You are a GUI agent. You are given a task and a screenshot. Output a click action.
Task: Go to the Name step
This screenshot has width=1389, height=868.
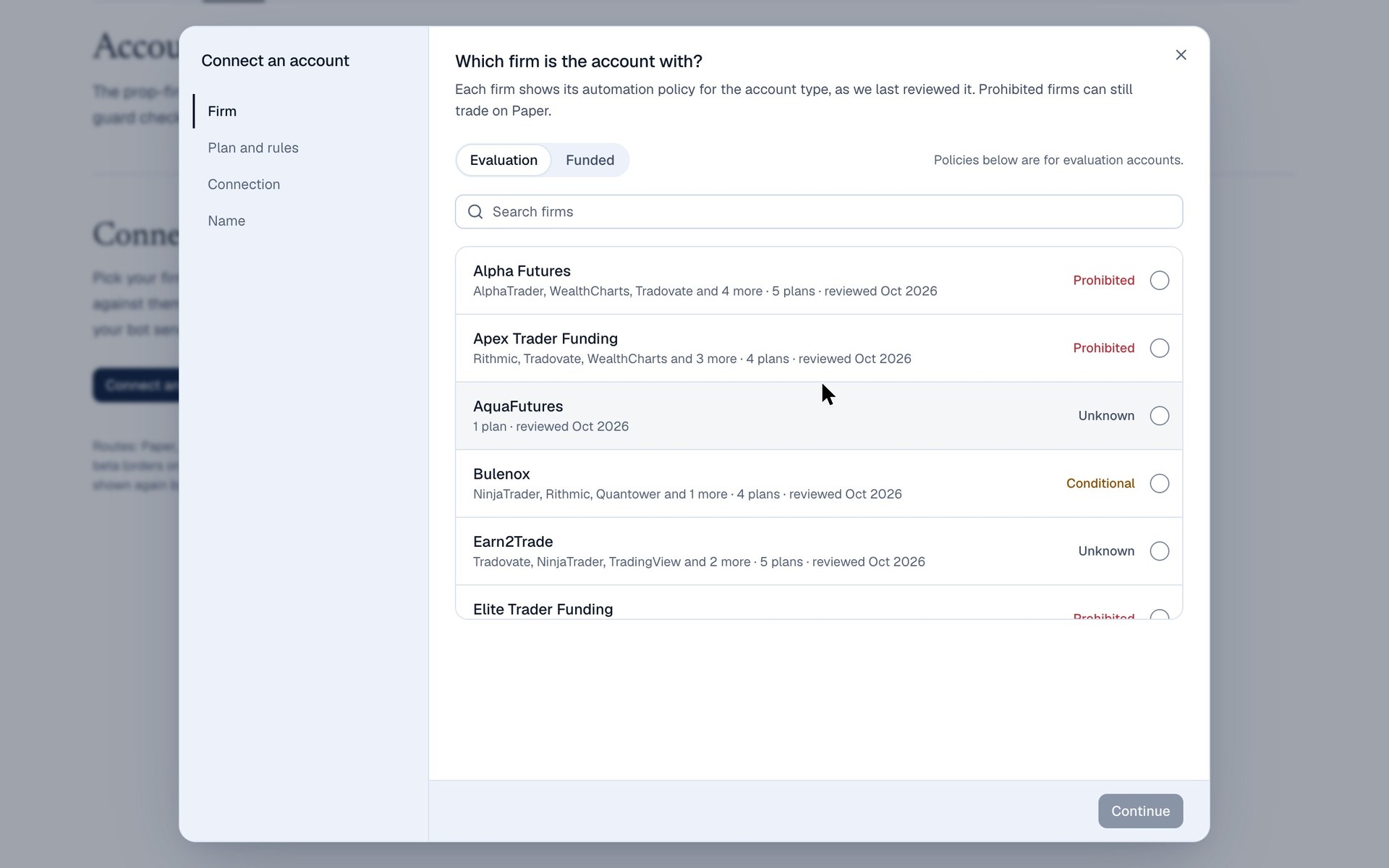pyautogui.click(x=226, y=221)
